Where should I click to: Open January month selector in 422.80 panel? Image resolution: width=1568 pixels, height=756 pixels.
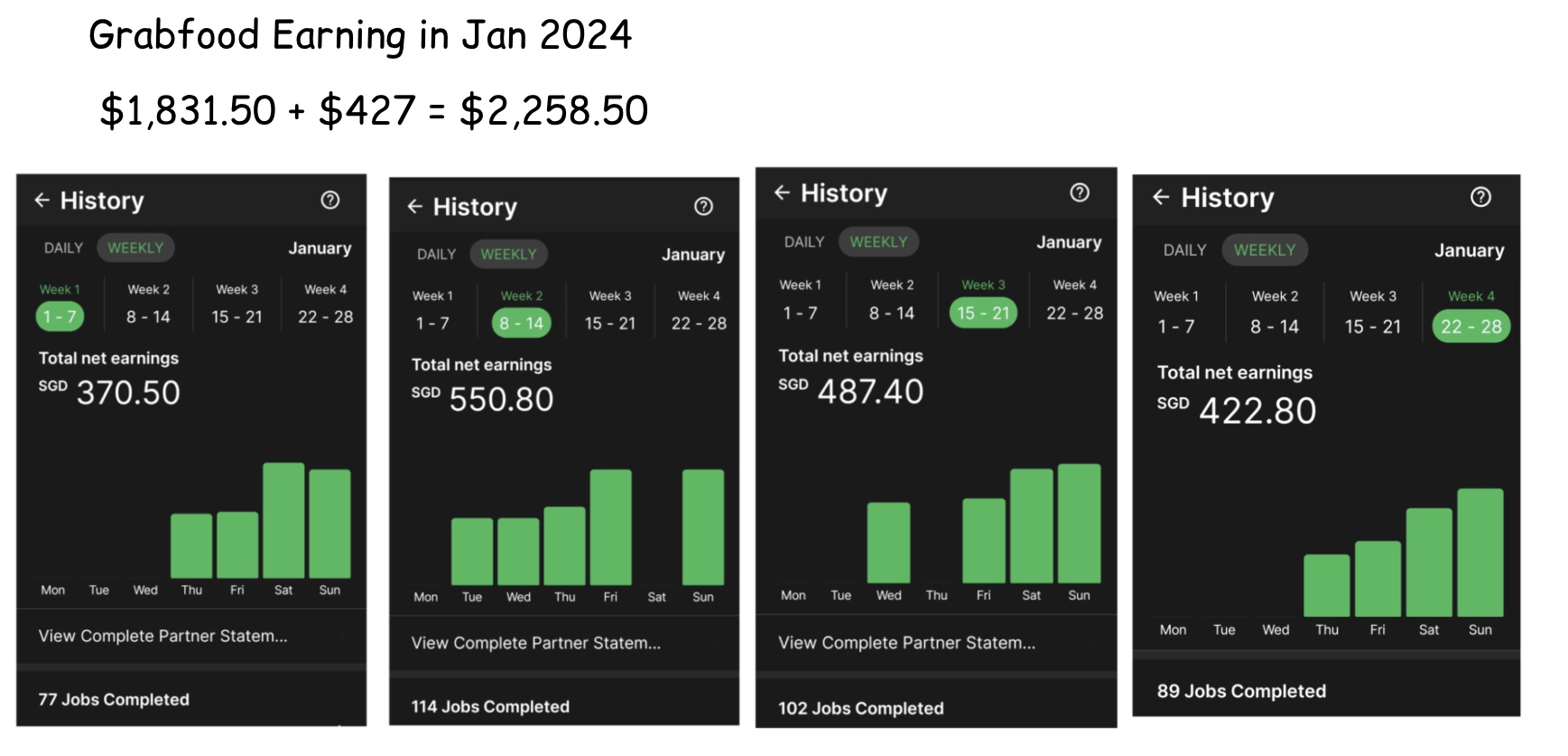[1469, 250]
